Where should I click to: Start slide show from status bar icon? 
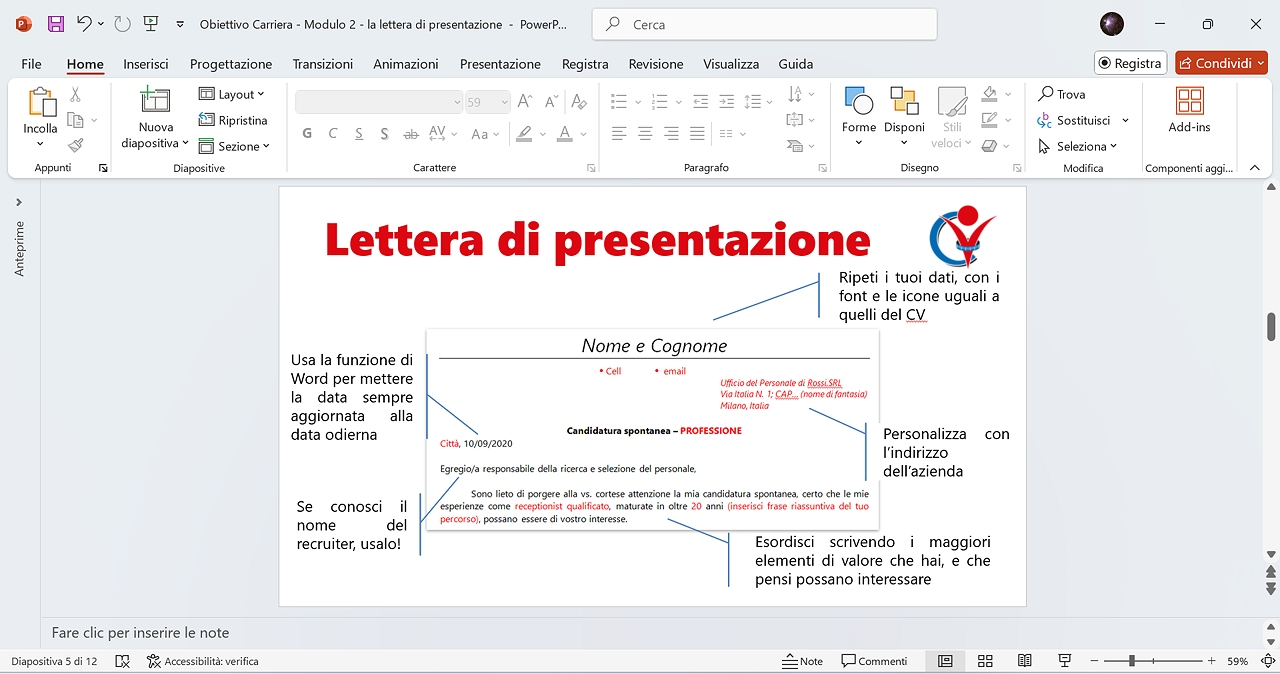point(1065,661)
